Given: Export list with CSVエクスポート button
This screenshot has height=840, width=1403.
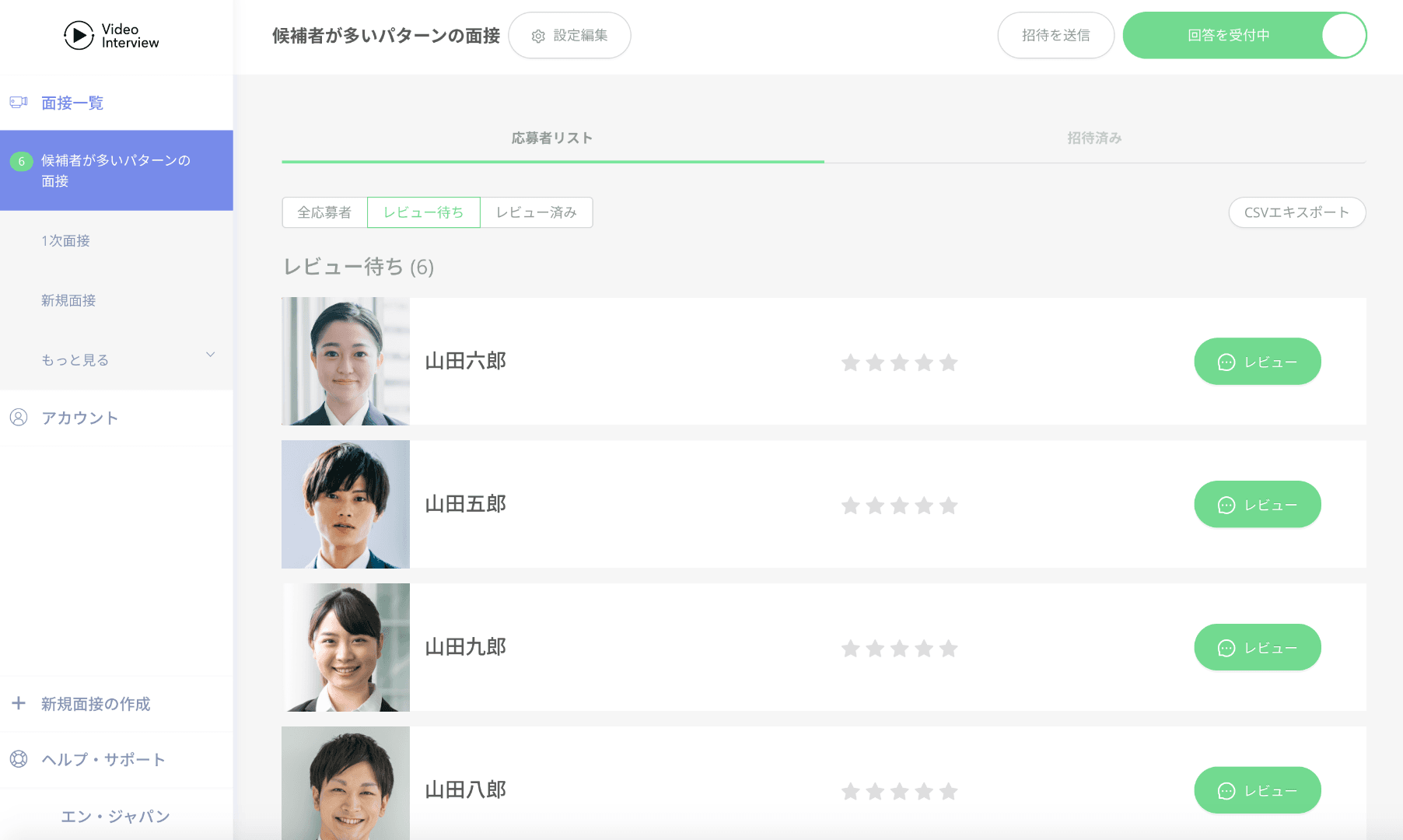Looking at the screenshot, I should 1296,212.
